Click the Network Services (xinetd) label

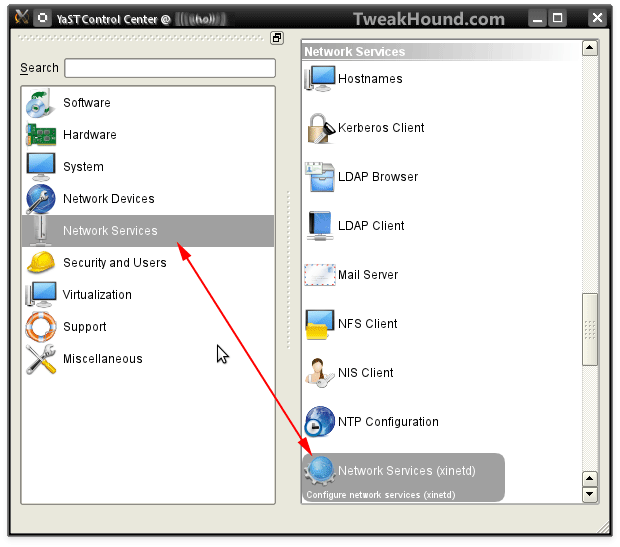[406, 471]
